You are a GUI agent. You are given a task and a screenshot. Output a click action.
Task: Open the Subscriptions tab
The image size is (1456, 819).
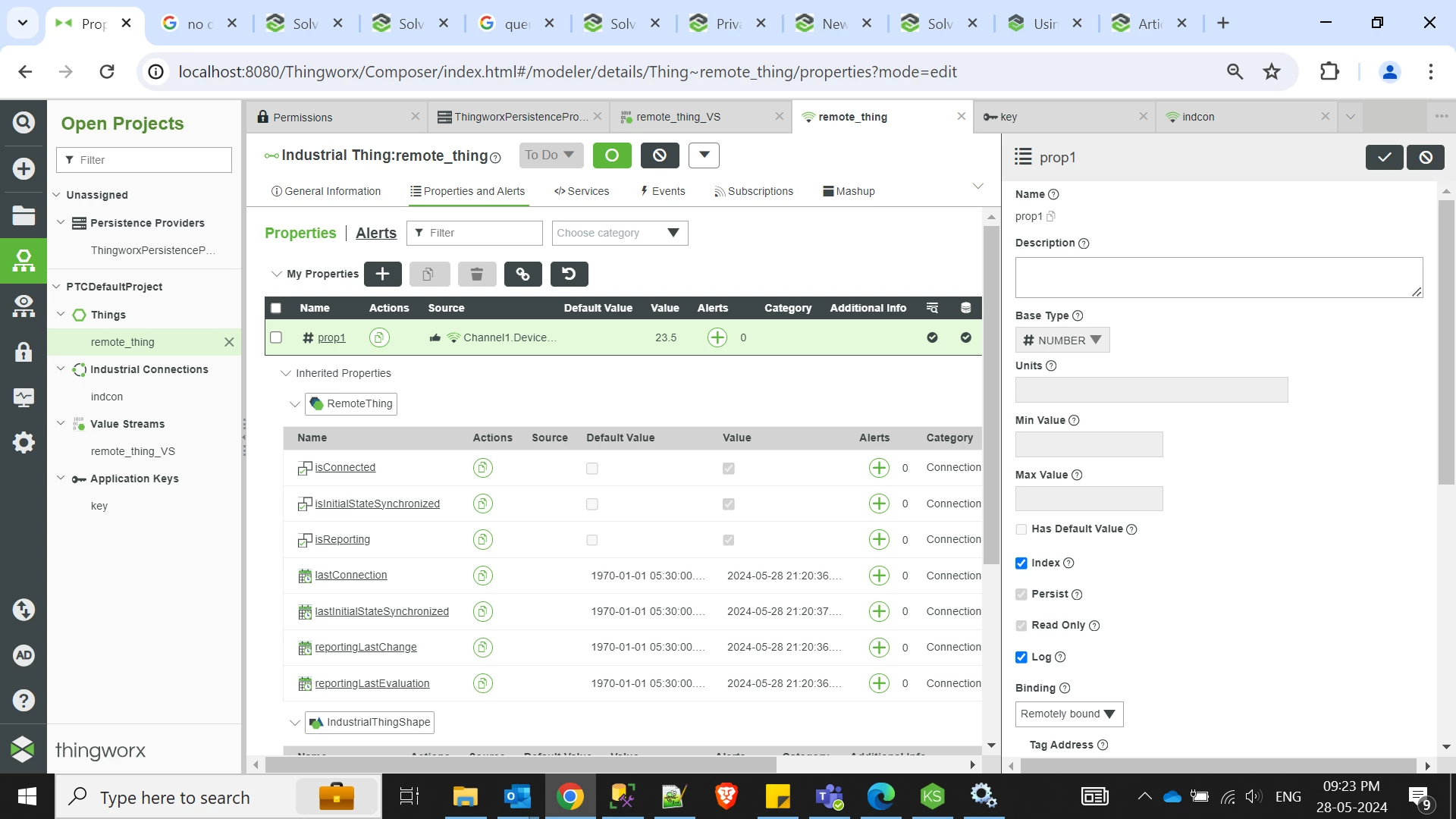[754, 191]
